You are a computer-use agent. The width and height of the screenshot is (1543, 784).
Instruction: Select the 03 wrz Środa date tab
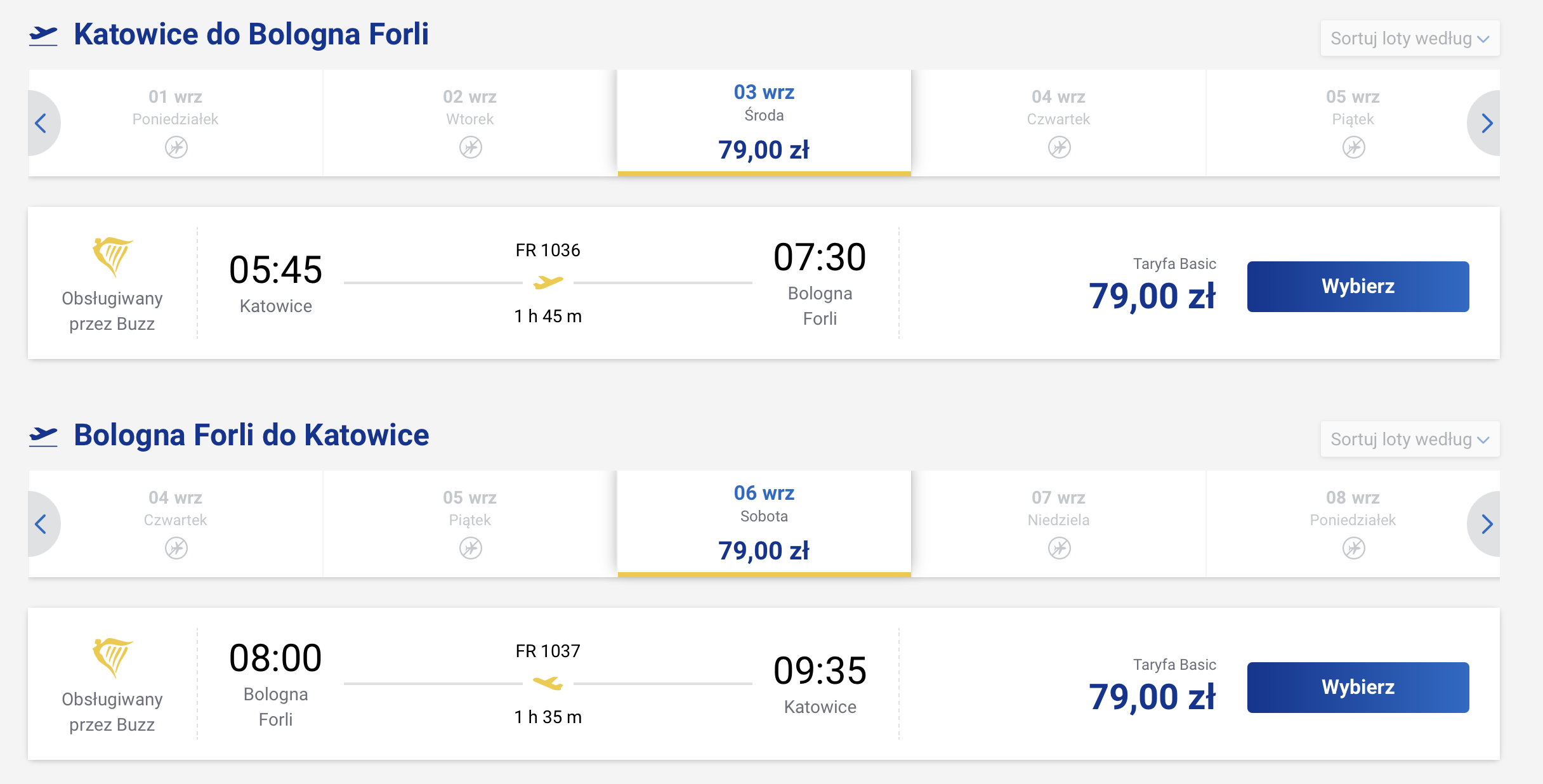[x=764, y=123]
